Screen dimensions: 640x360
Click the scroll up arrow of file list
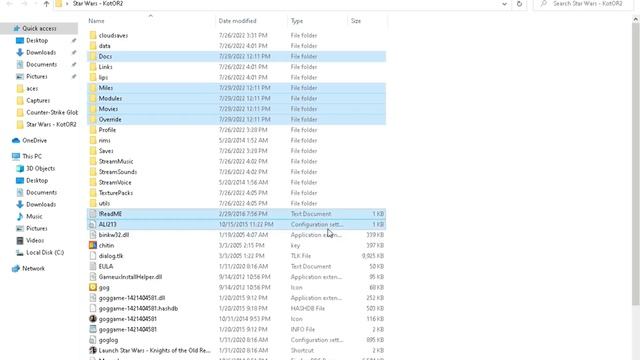pyautogui.click(x=636, y=19)
